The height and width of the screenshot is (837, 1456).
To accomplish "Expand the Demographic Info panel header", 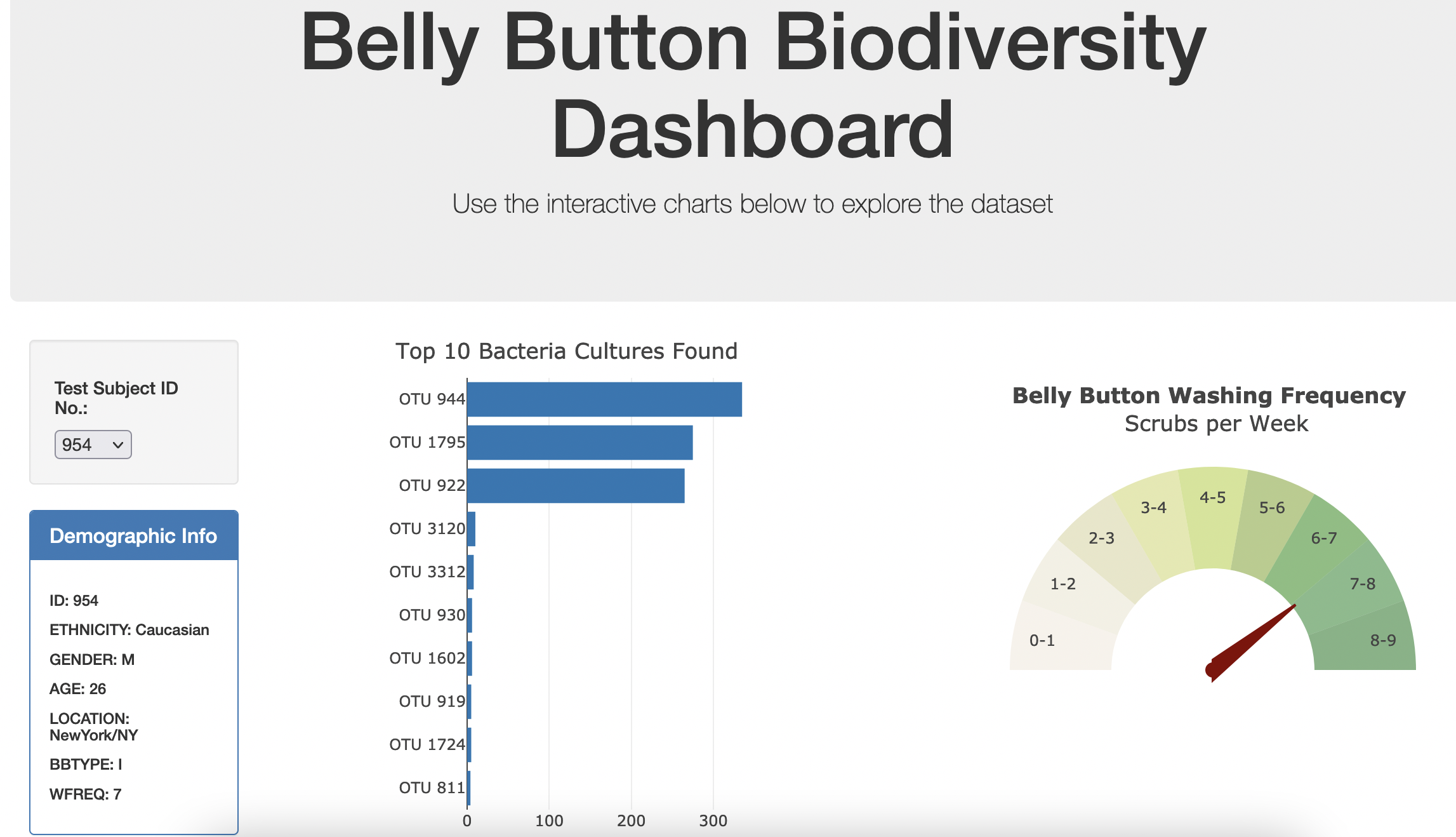I will click(x=133, y=535).
